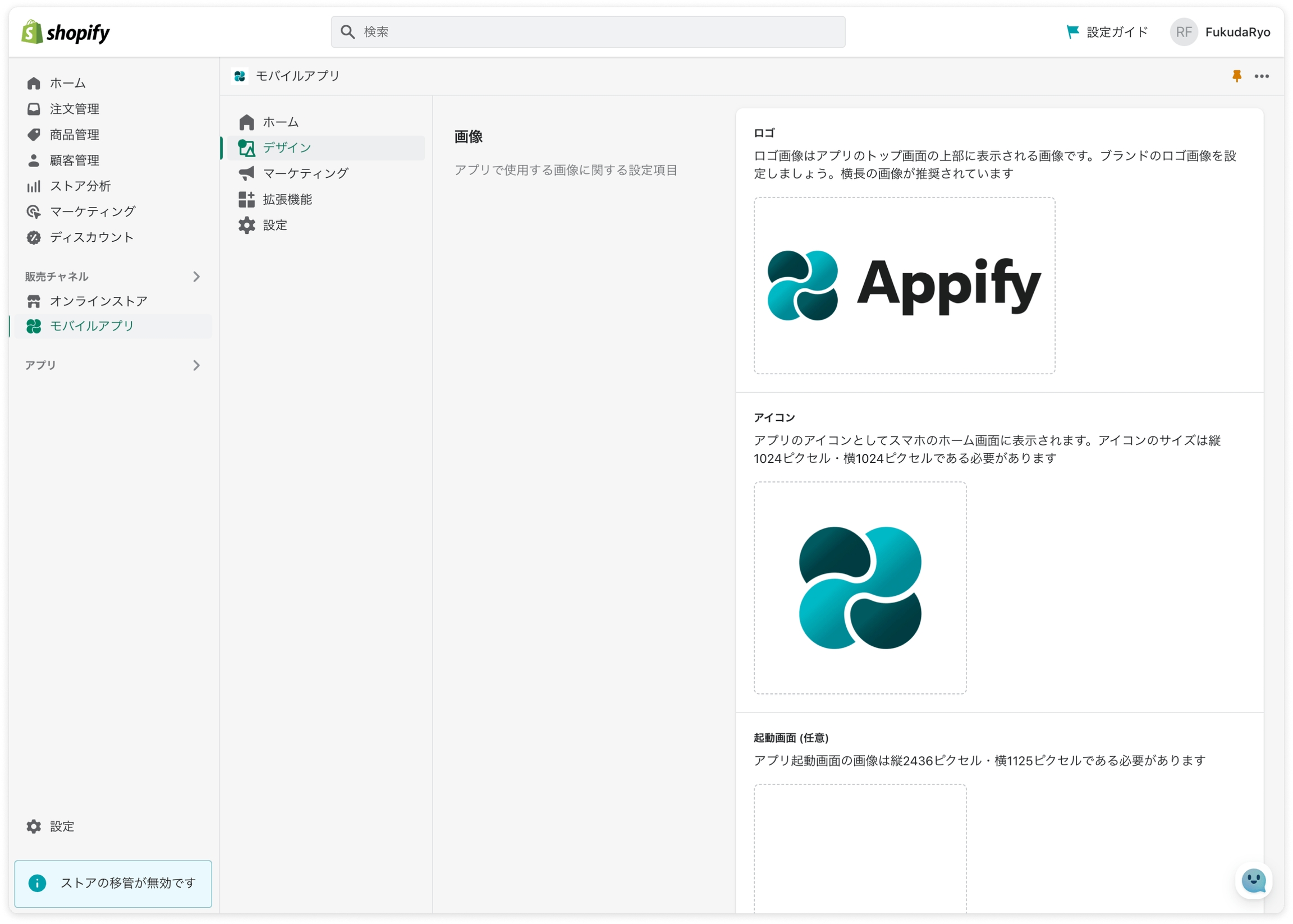Click the 顧客管理 person icon

pos(34,160)
